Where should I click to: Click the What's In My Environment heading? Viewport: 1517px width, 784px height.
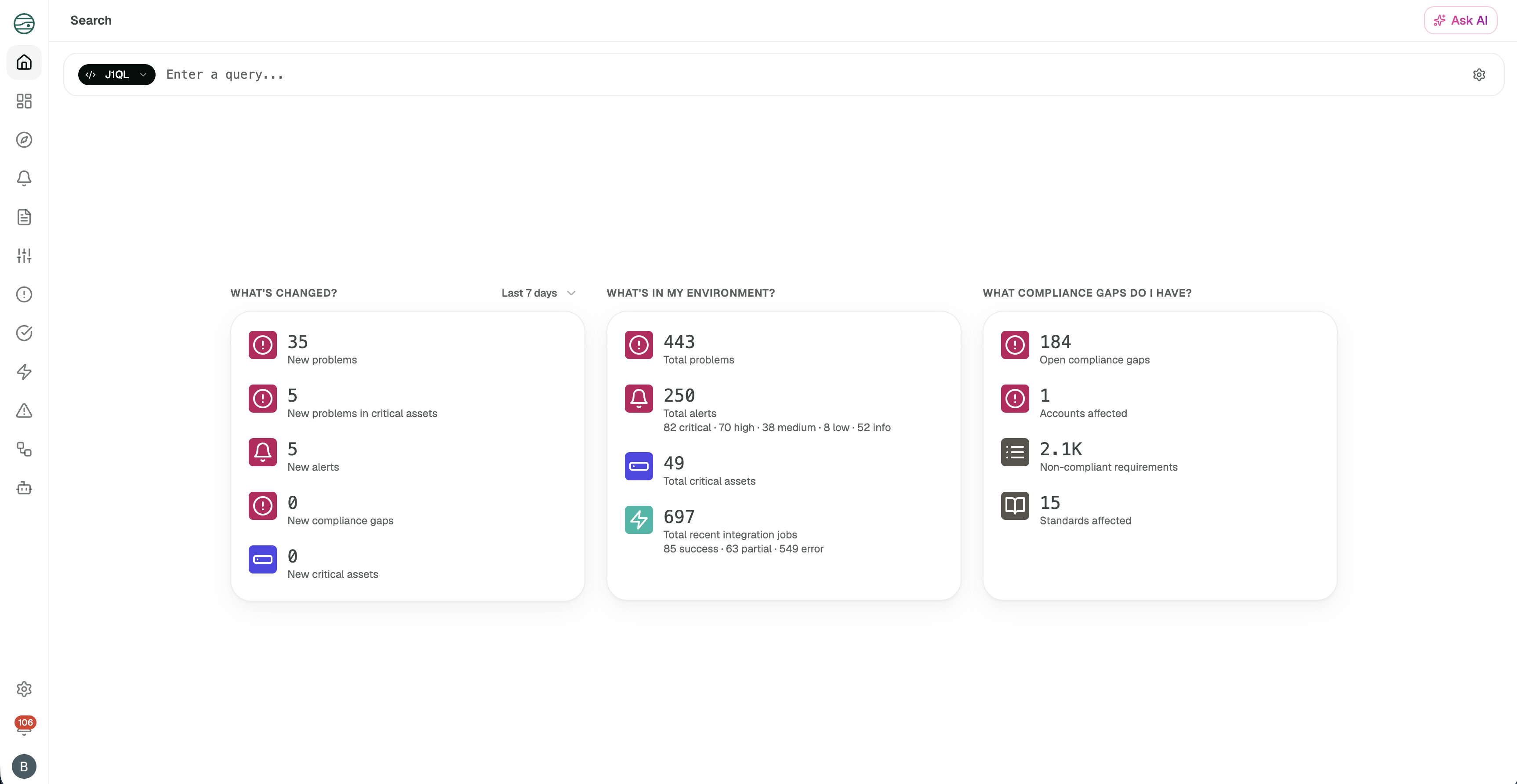[690, 293]
